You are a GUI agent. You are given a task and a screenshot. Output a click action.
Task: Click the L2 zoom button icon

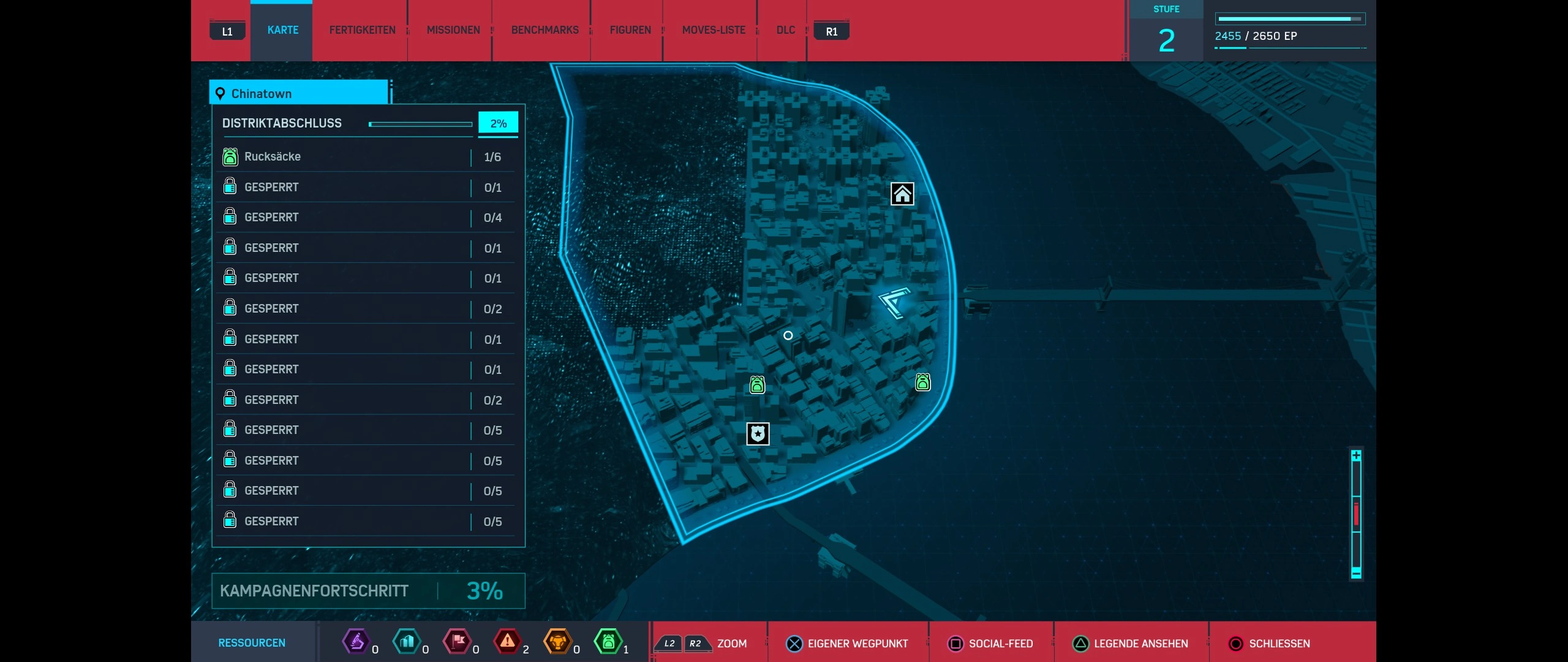point(669,644)
